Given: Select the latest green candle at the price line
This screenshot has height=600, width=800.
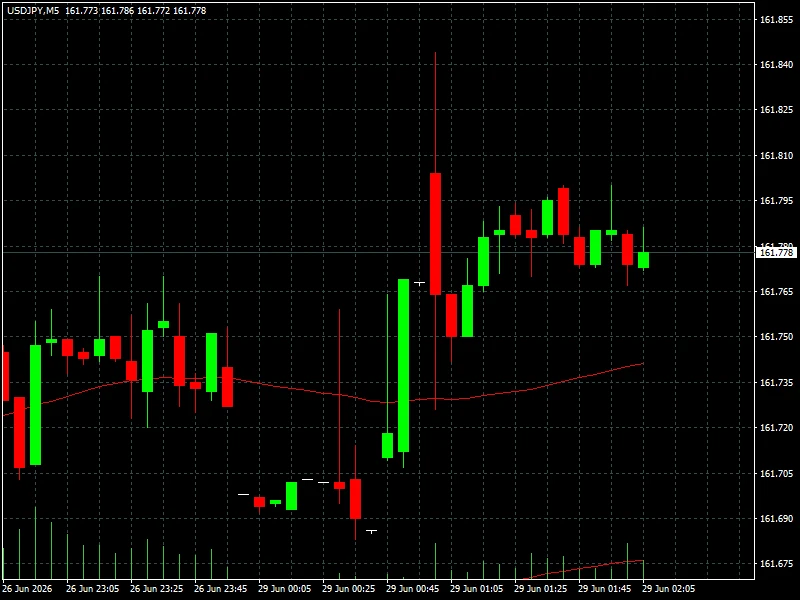Looking at the screenshot, I should coord(643,260).
